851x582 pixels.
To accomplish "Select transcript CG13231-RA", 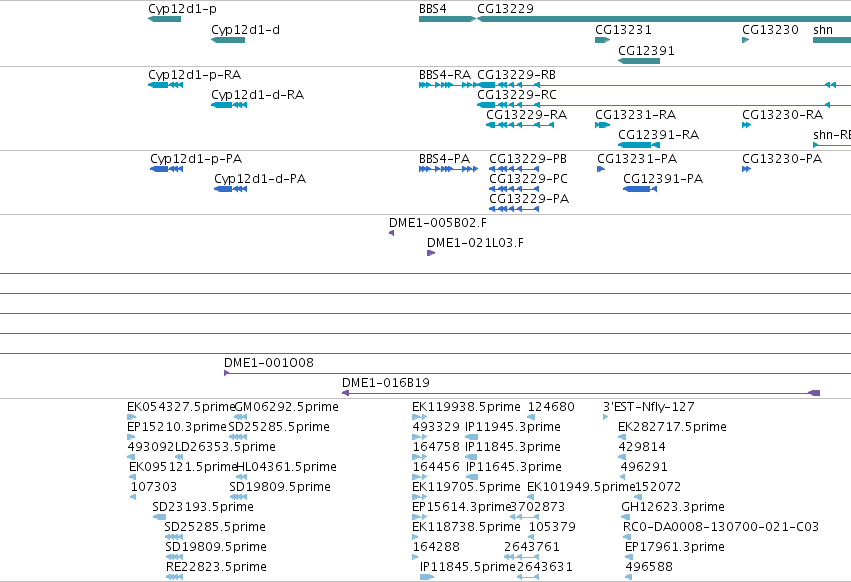I will [602, 125].
